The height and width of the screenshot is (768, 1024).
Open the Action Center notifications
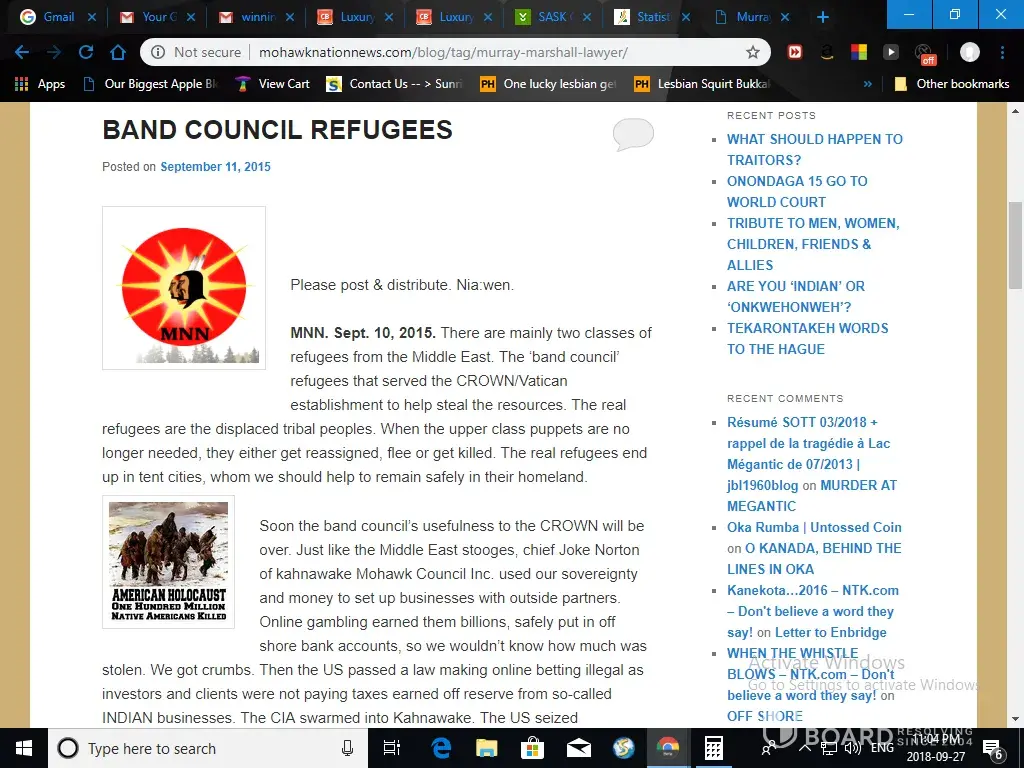[993, 749]
